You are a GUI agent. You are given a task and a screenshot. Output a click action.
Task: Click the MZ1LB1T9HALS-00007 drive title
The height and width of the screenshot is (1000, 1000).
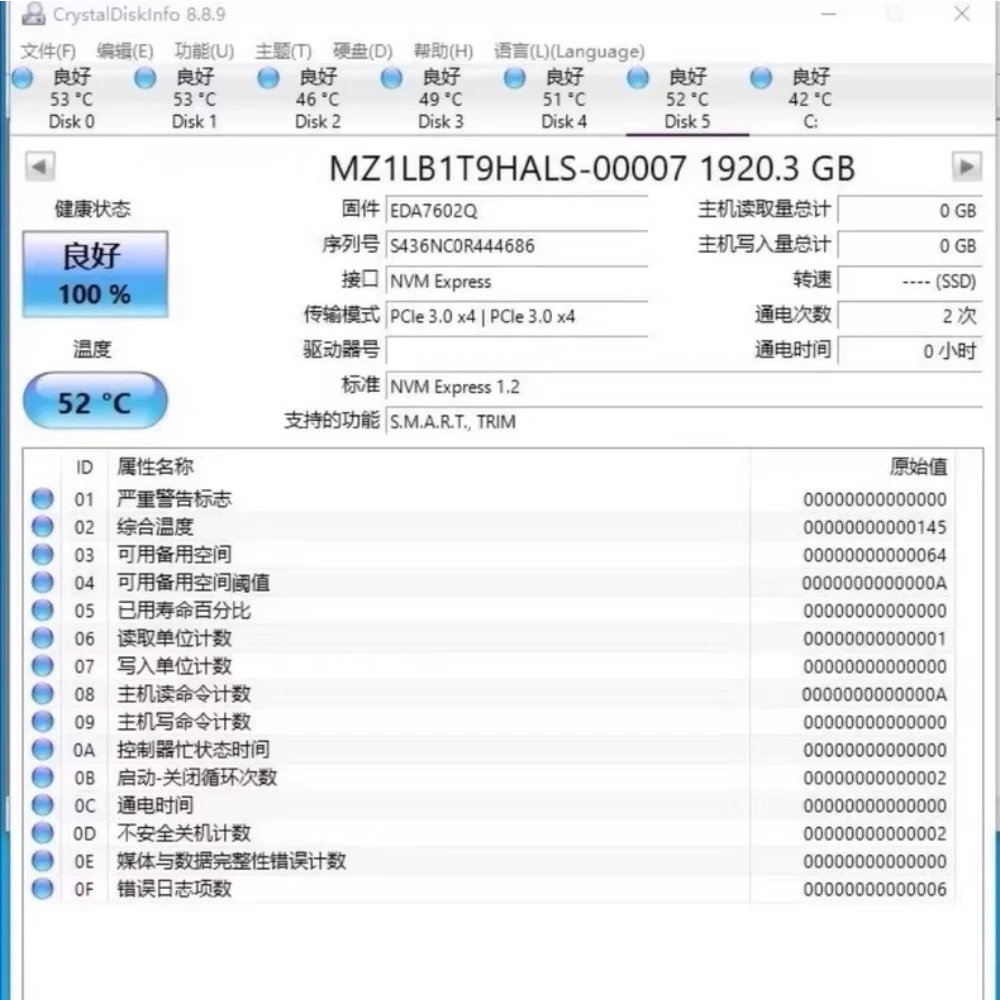(x=594, y=168)
